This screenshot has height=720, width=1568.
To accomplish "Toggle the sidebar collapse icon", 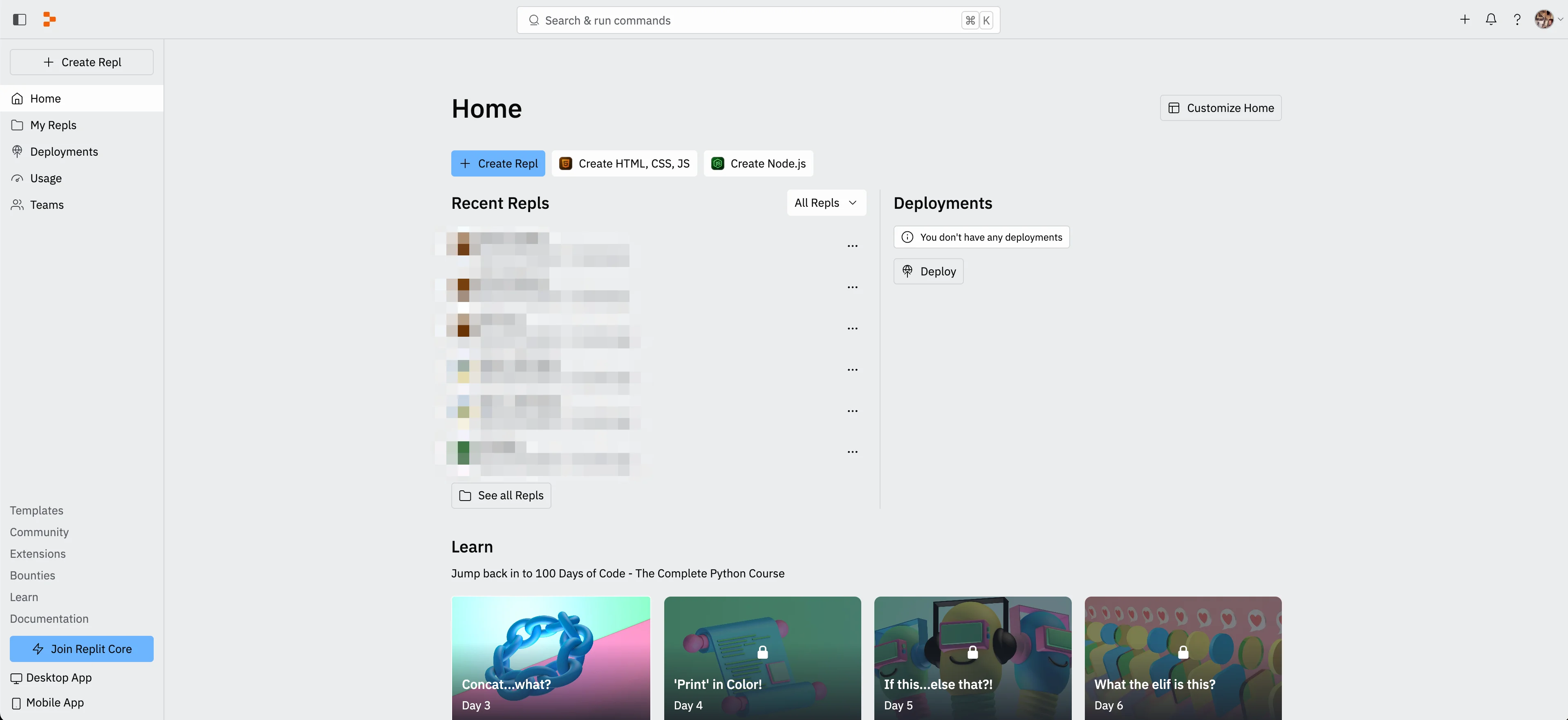I will pos(20,20).
